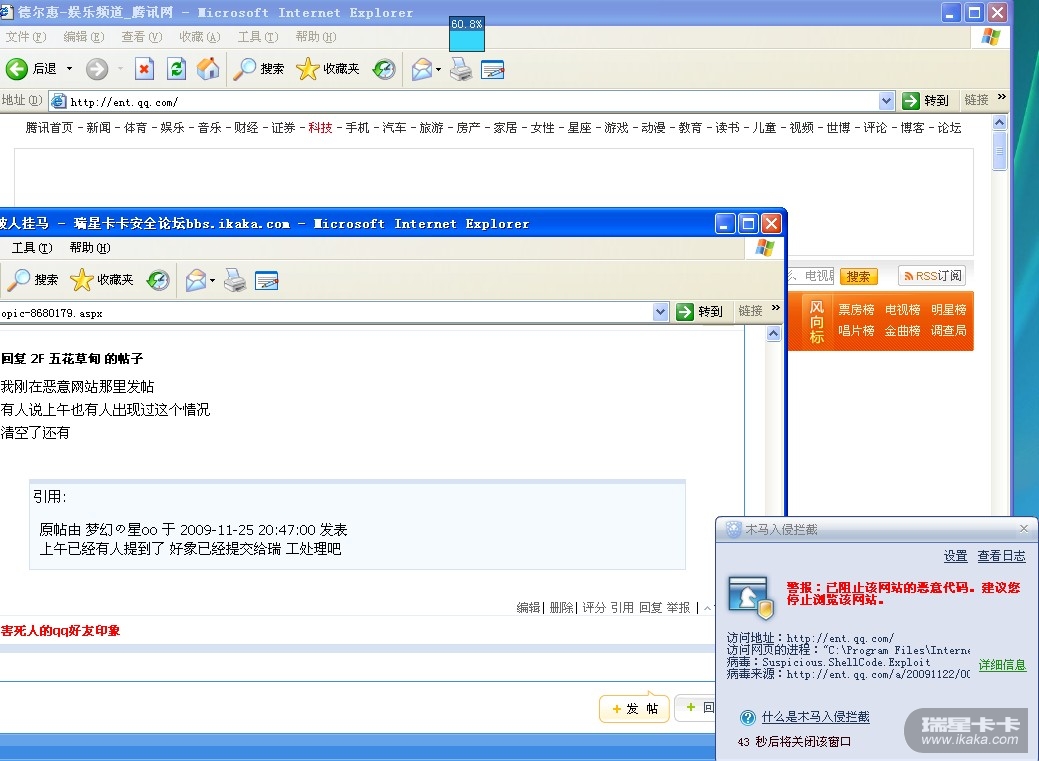Expand the Back button history arrow
This screenshot has width=1039, height=761.
tap(69, 68)
